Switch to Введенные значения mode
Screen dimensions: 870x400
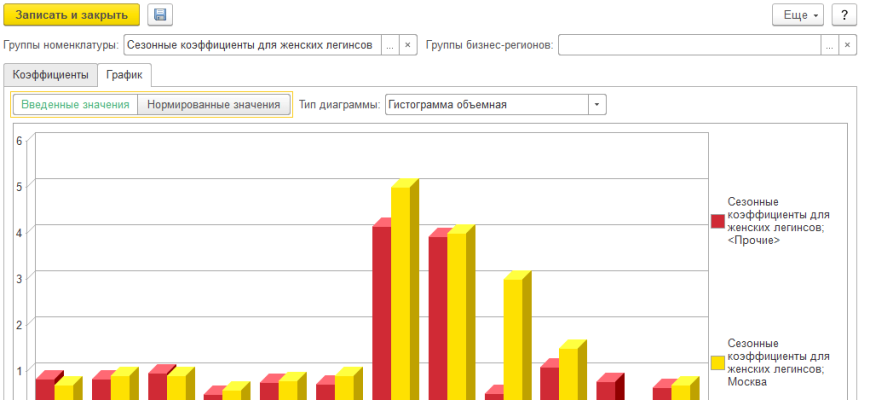pos(75,104)
